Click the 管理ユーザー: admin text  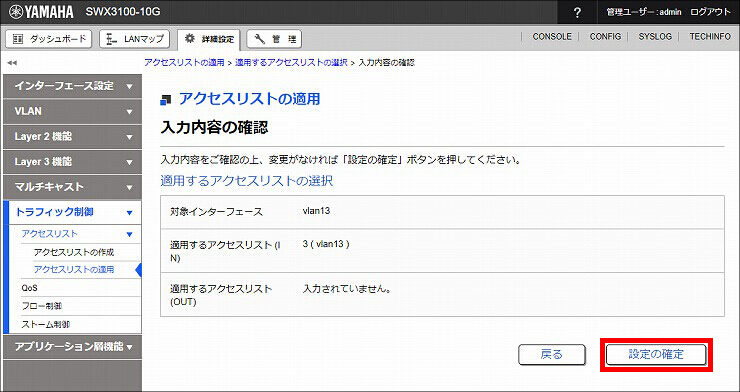click(x=644, y=12)
